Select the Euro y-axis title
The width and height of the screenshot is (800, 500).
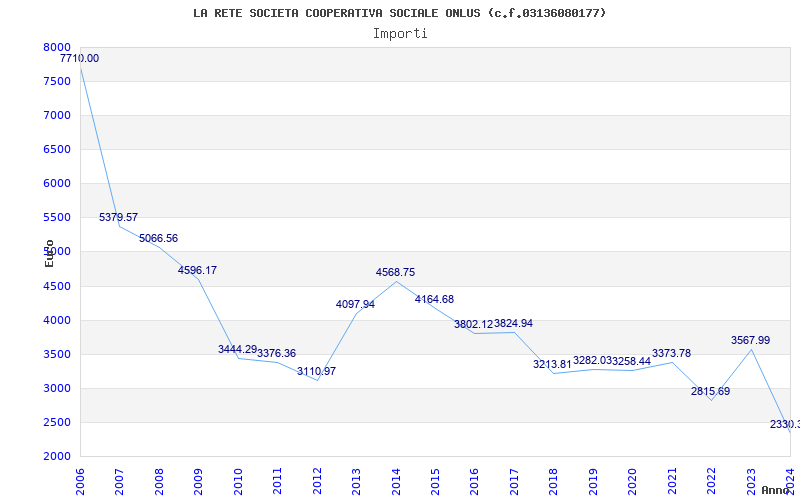click(49, 253)
